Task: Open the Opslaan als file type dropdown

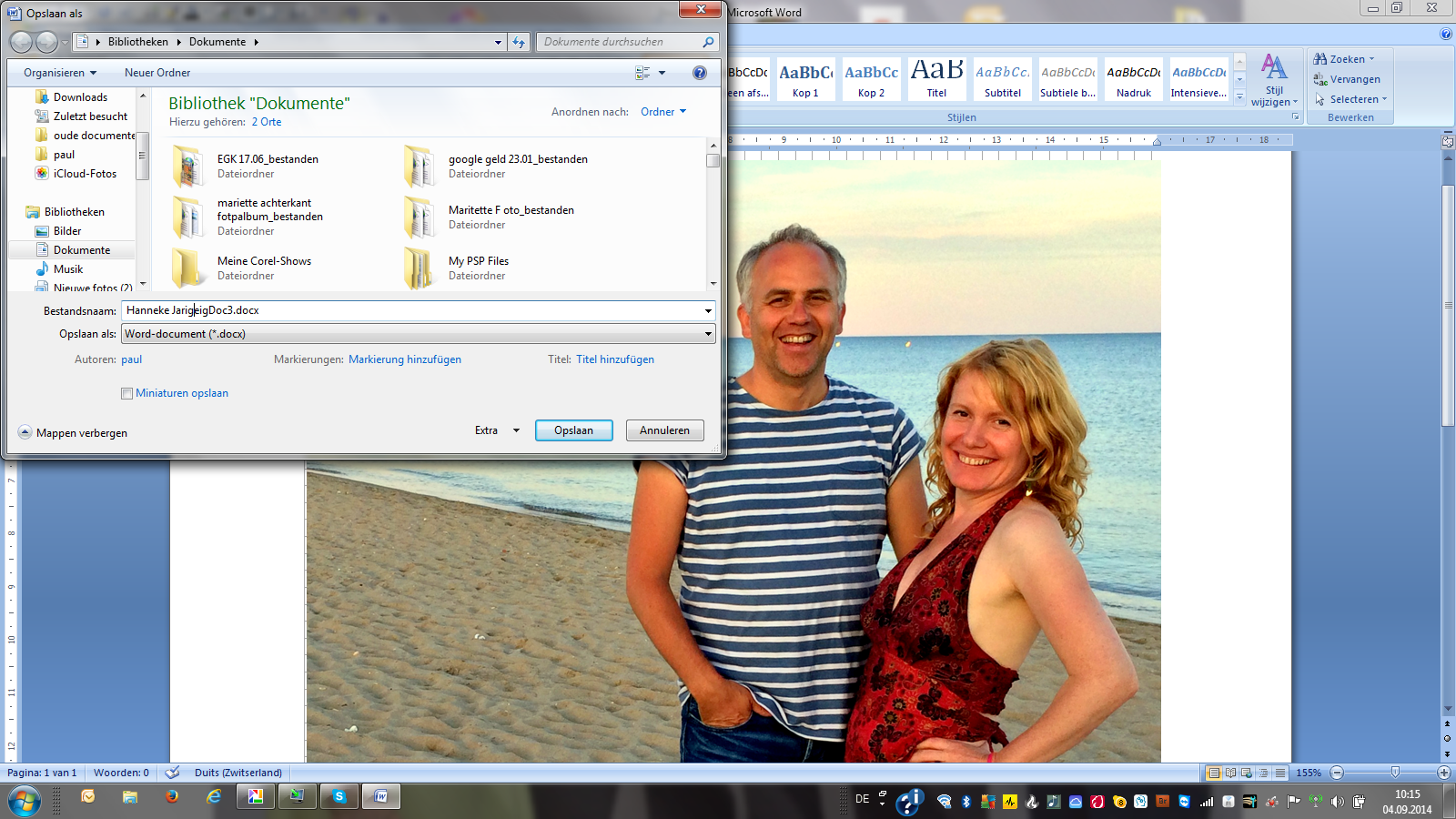Action: [x=418, y=334]
